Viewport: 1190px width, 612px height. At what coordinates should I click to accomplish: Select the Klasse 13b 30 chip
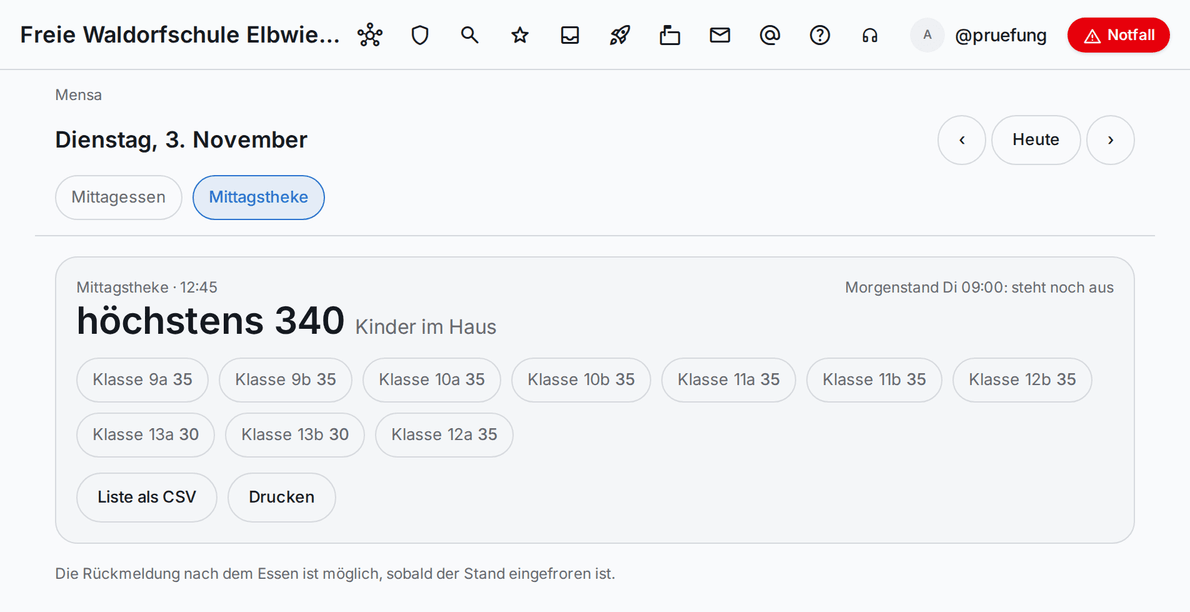[x=295, y=435]
